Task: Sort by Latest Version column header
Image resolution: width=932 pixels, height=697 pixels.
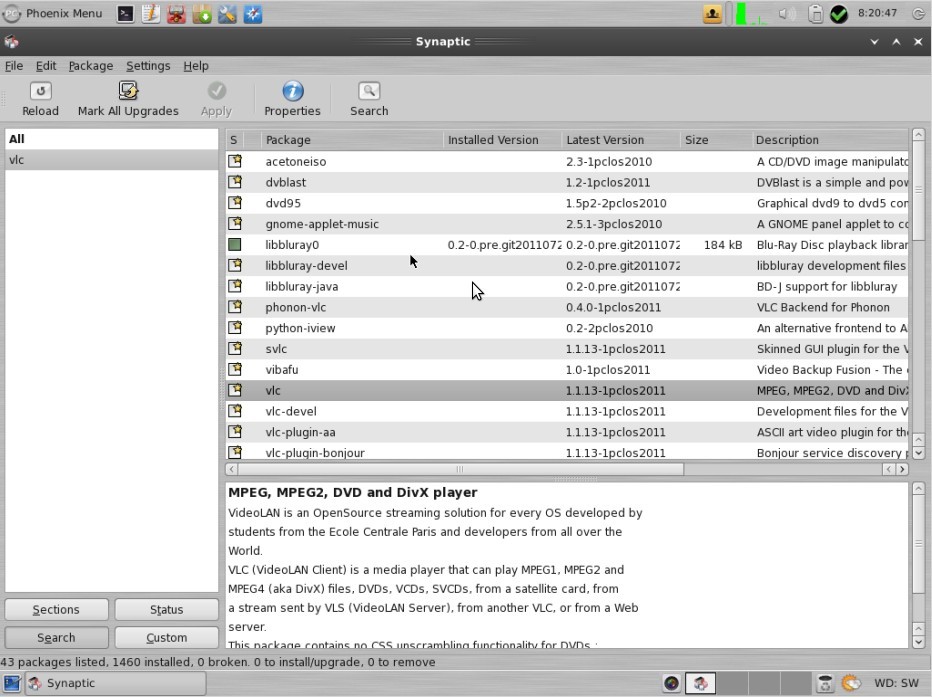Action: 621,140
